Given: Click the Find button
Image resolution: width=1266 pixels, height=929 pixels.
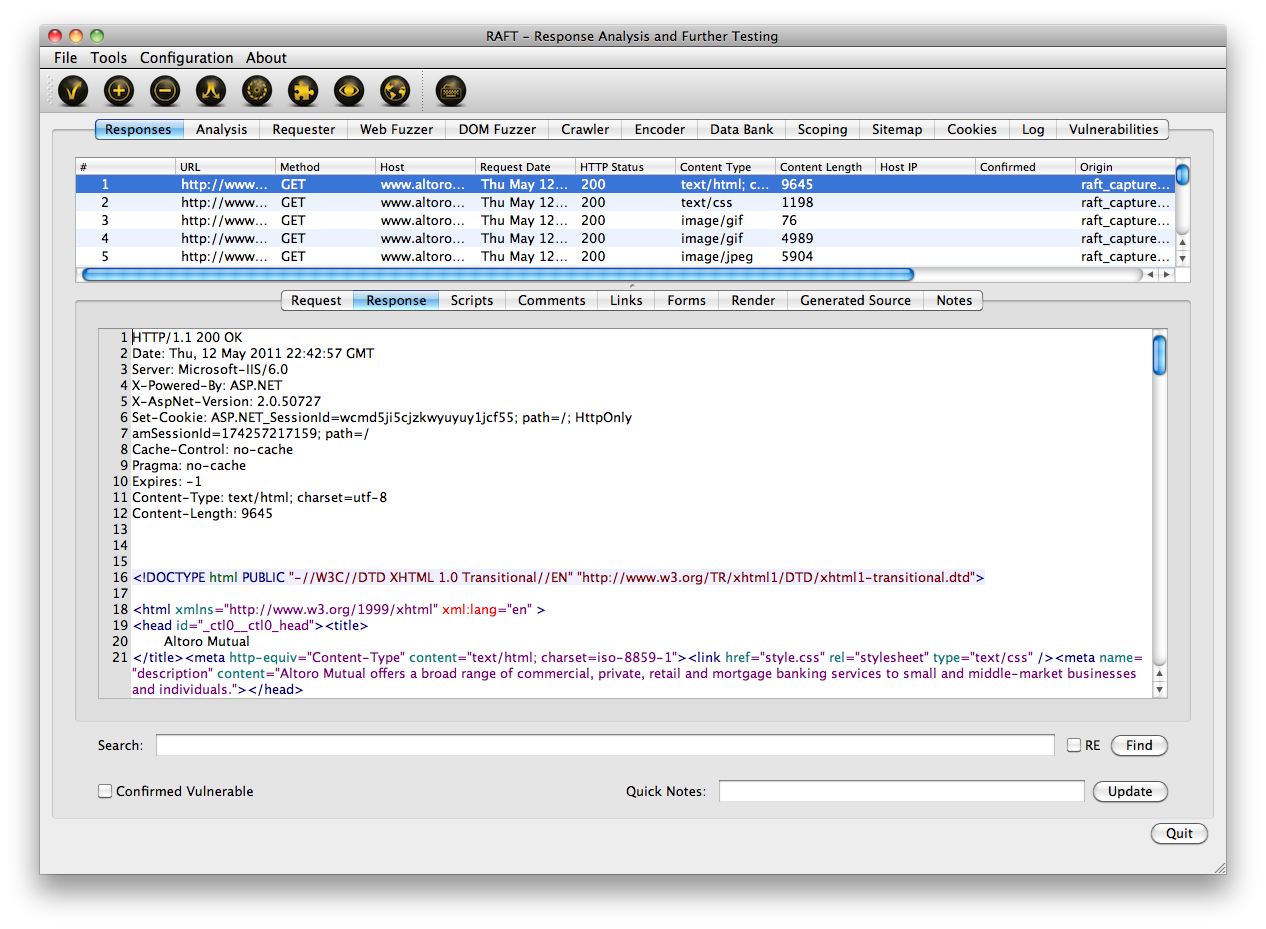Looking at the screenshot, I should (x=1139, y=745).
